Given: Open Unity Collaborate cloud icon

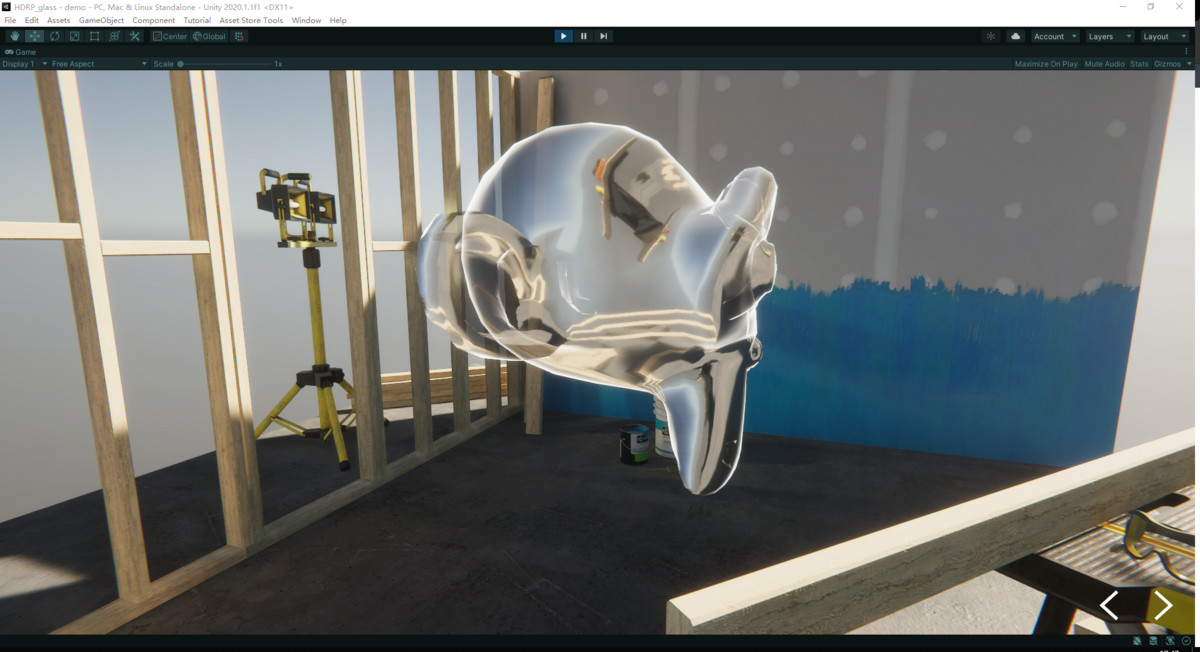Looking at the screenshot, I should [1016, 36].
